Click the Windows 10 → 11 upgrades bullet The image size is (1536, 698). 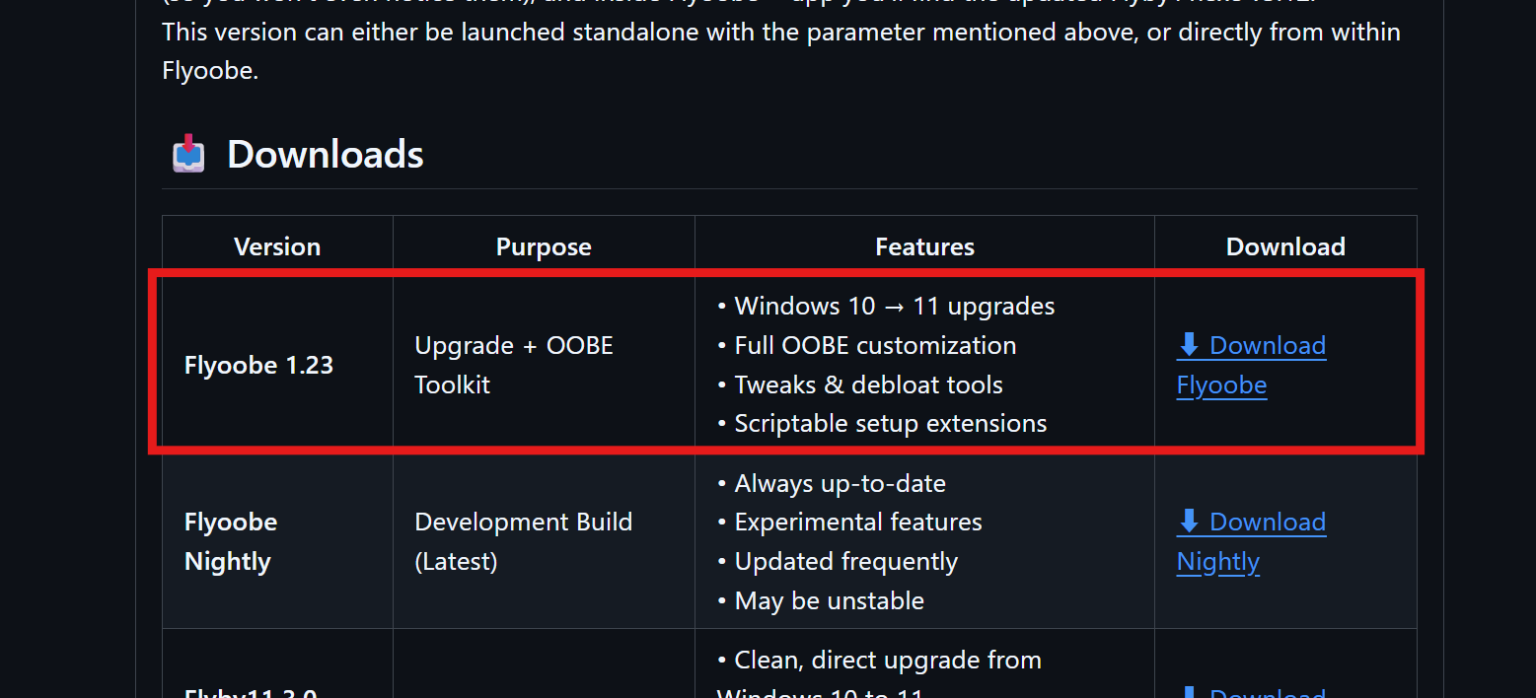(x=894, y=306)
